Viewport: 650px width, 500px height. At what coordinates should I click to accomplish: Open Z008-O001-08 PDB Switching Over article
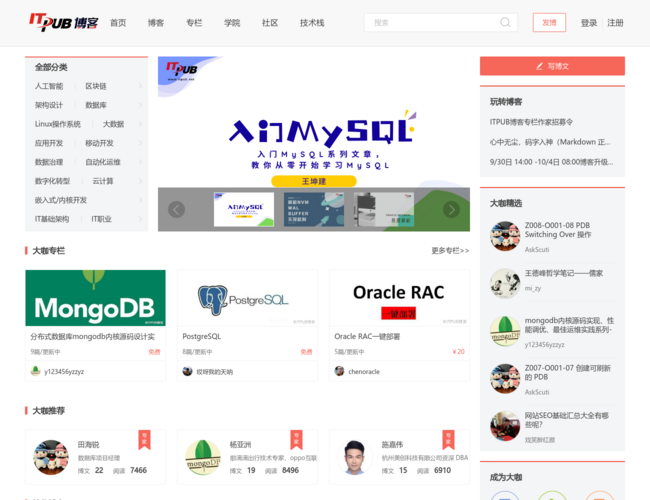(558, 230)
